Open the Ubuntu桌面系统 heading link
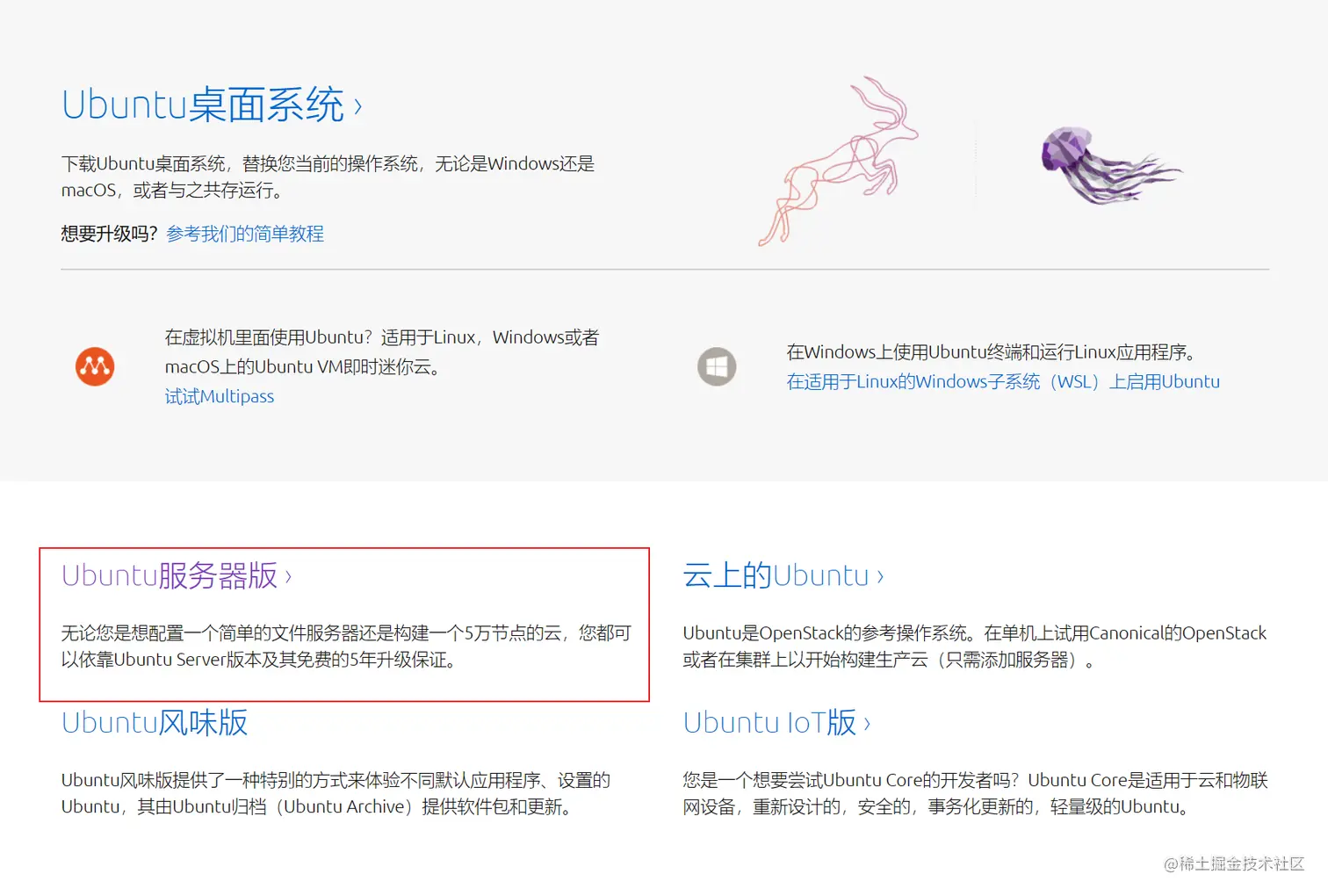Viewport: 1328px width, 896px height. (x=212, y=105)
